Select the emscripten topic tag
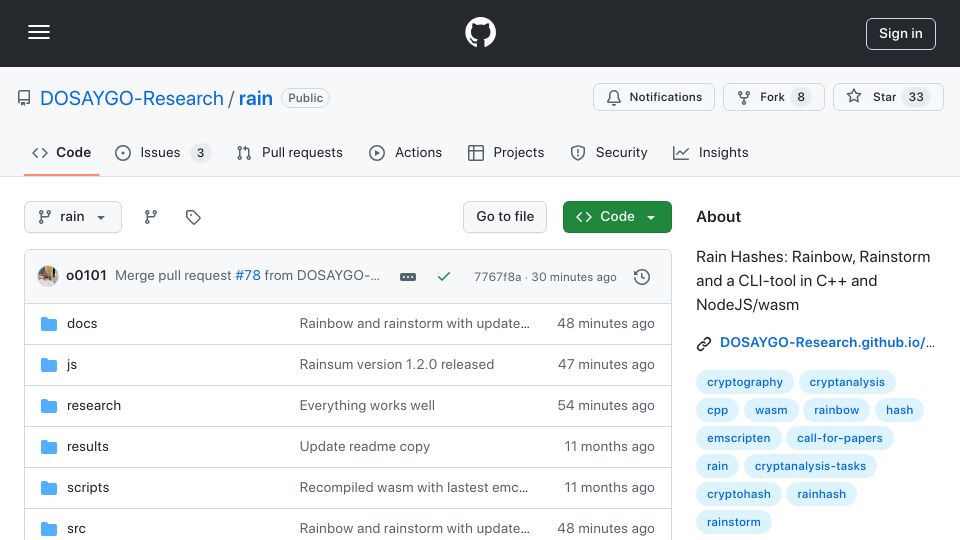Screen dimensions: 960x540 (738, 438)
